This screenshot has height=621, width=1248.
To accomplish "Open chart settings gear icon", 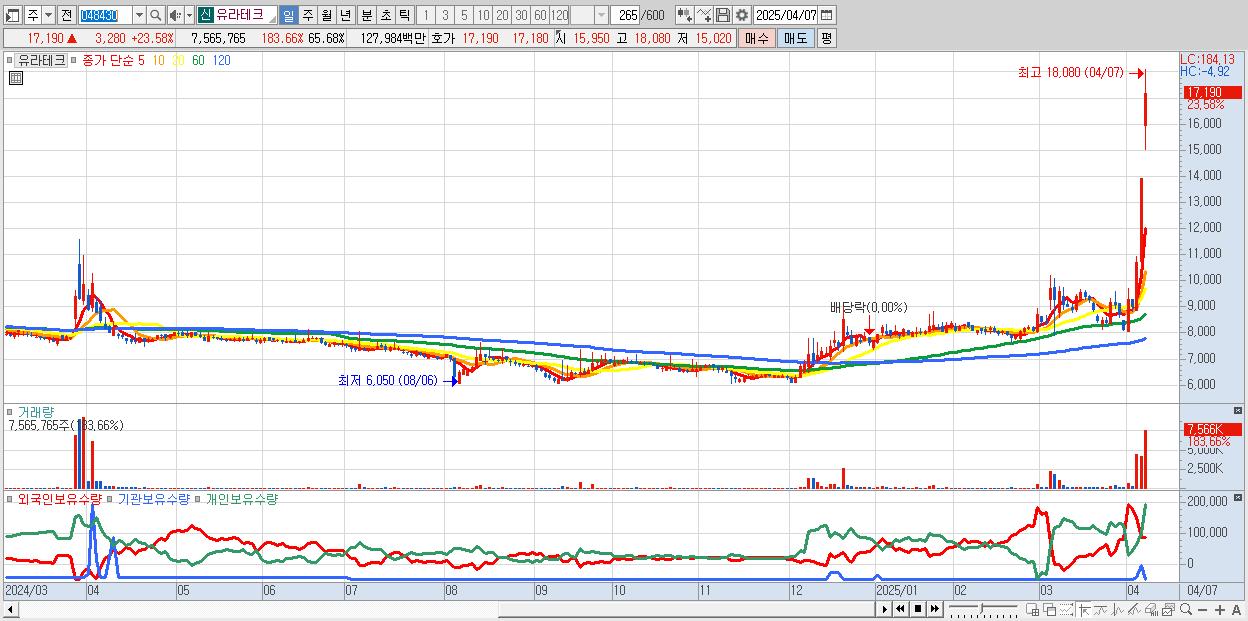I will pyautogui.click(x=741, y=15).
